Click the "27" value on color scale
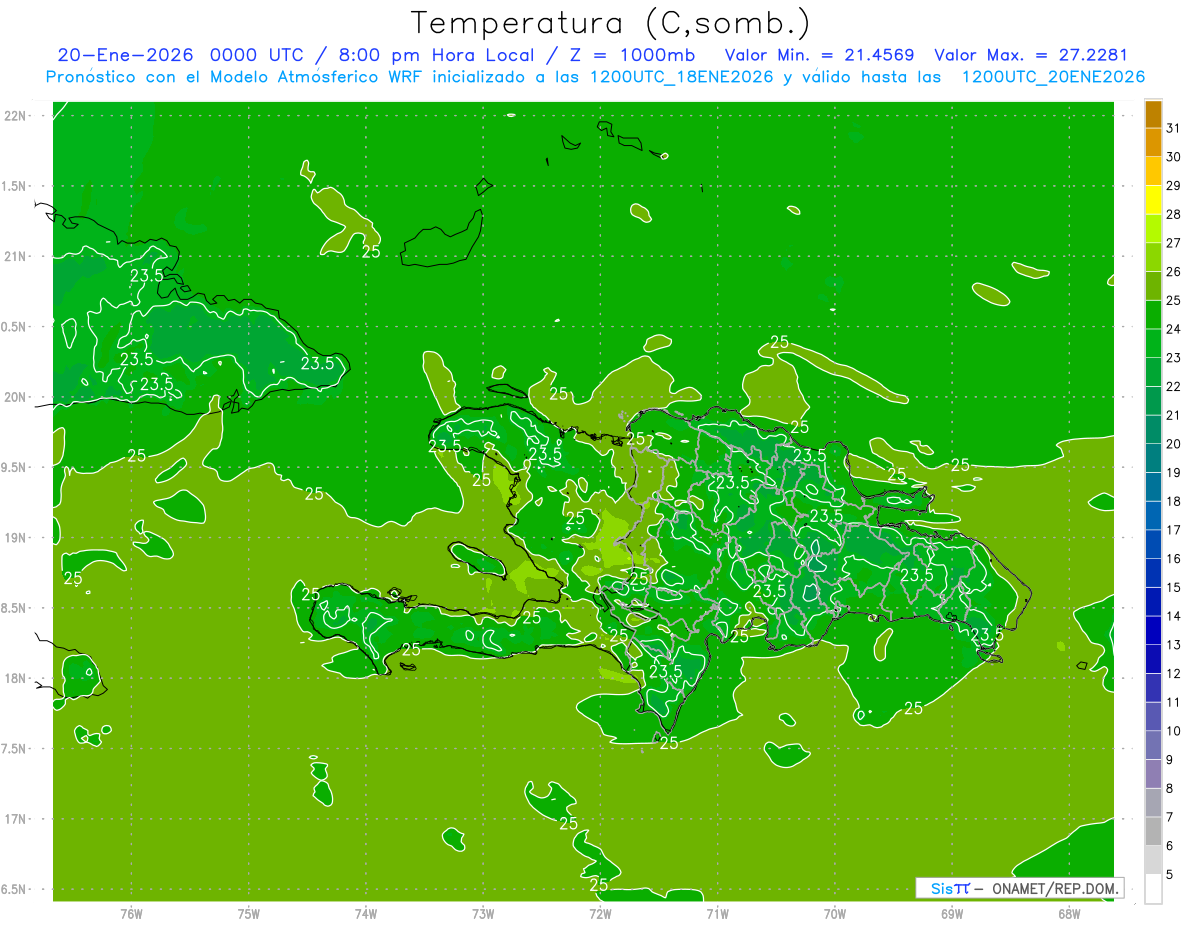Screen dimensions: 1200x927 click(x=1174, y=243)
